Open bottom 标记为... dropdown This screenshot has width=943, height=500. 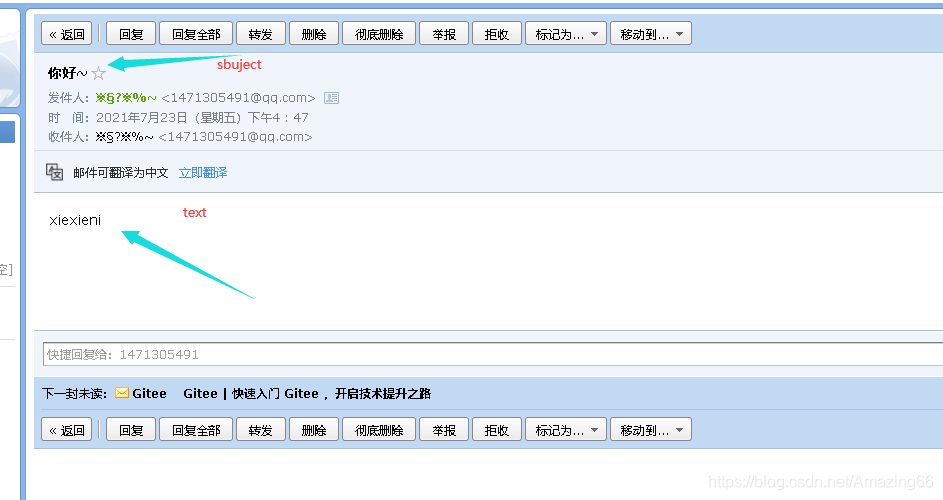[566, 430]
